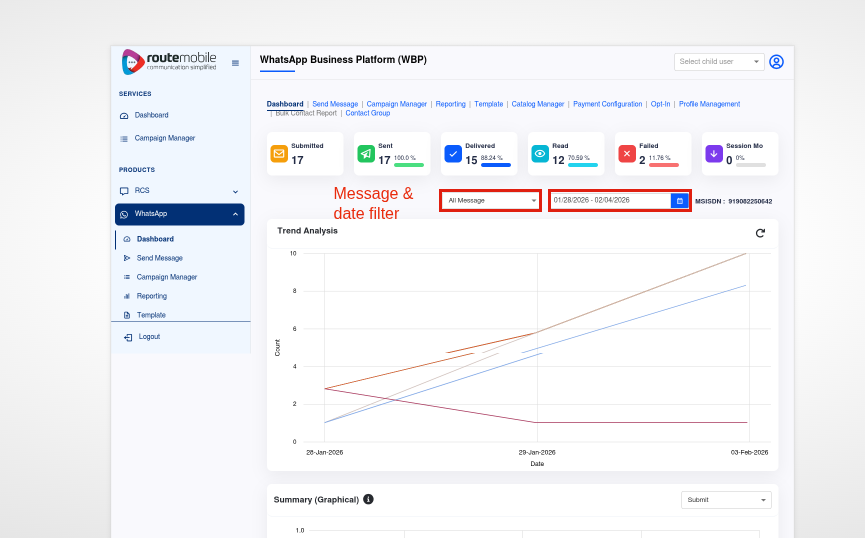Click the Trend Analysis heading
This screenshot has width=865, height=538.
pyautogui.click(x=307, y=231)
